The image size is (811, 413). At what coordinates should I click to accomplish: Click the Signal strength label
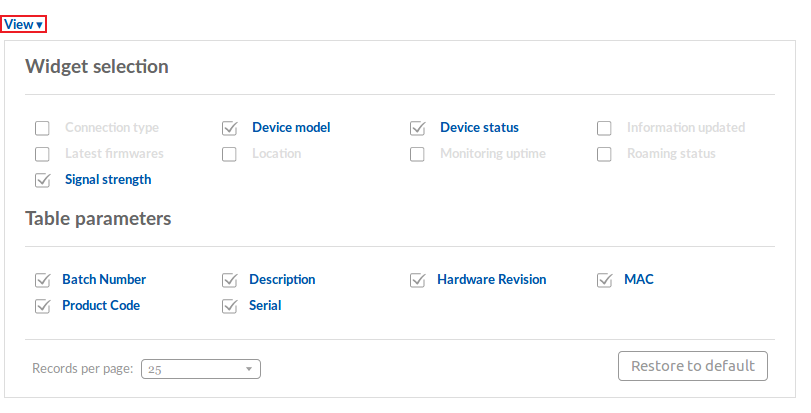108,180
